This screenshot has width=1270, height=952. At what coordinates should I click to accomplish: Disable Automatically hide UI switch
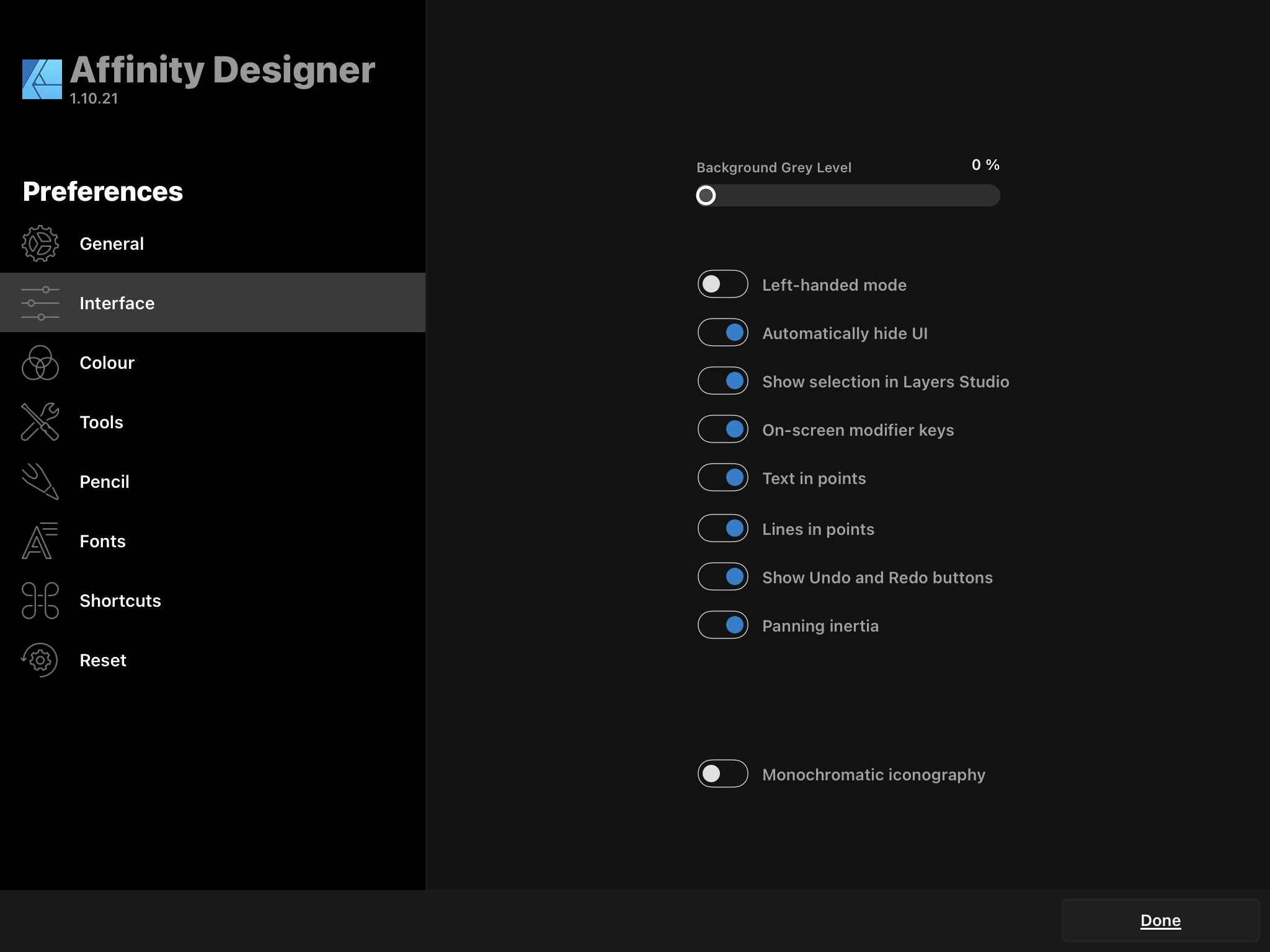pos(723,332)
